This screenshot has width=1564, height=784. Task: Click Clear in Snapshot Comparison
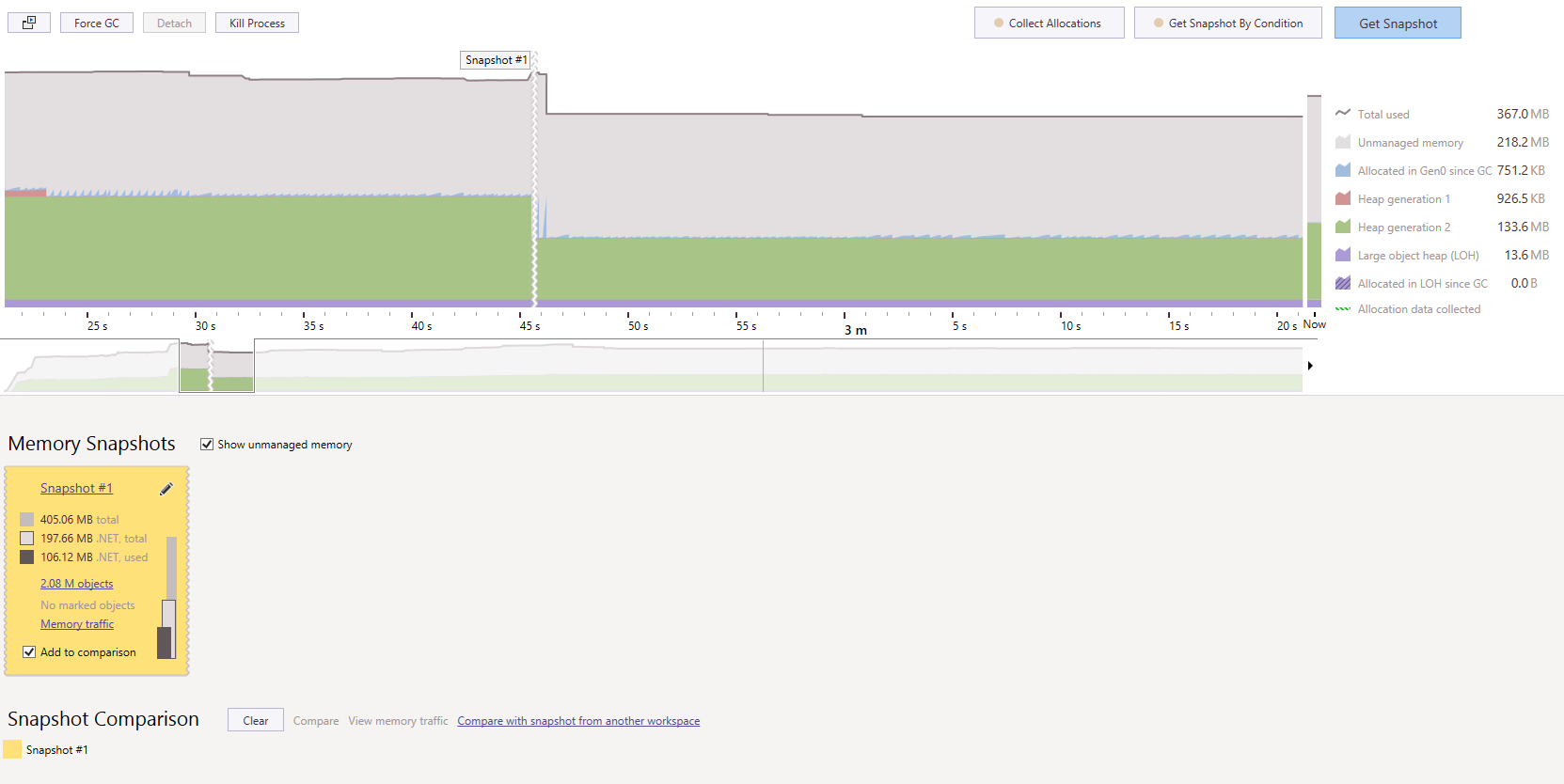pyautogui.click(x=255, y=721)
